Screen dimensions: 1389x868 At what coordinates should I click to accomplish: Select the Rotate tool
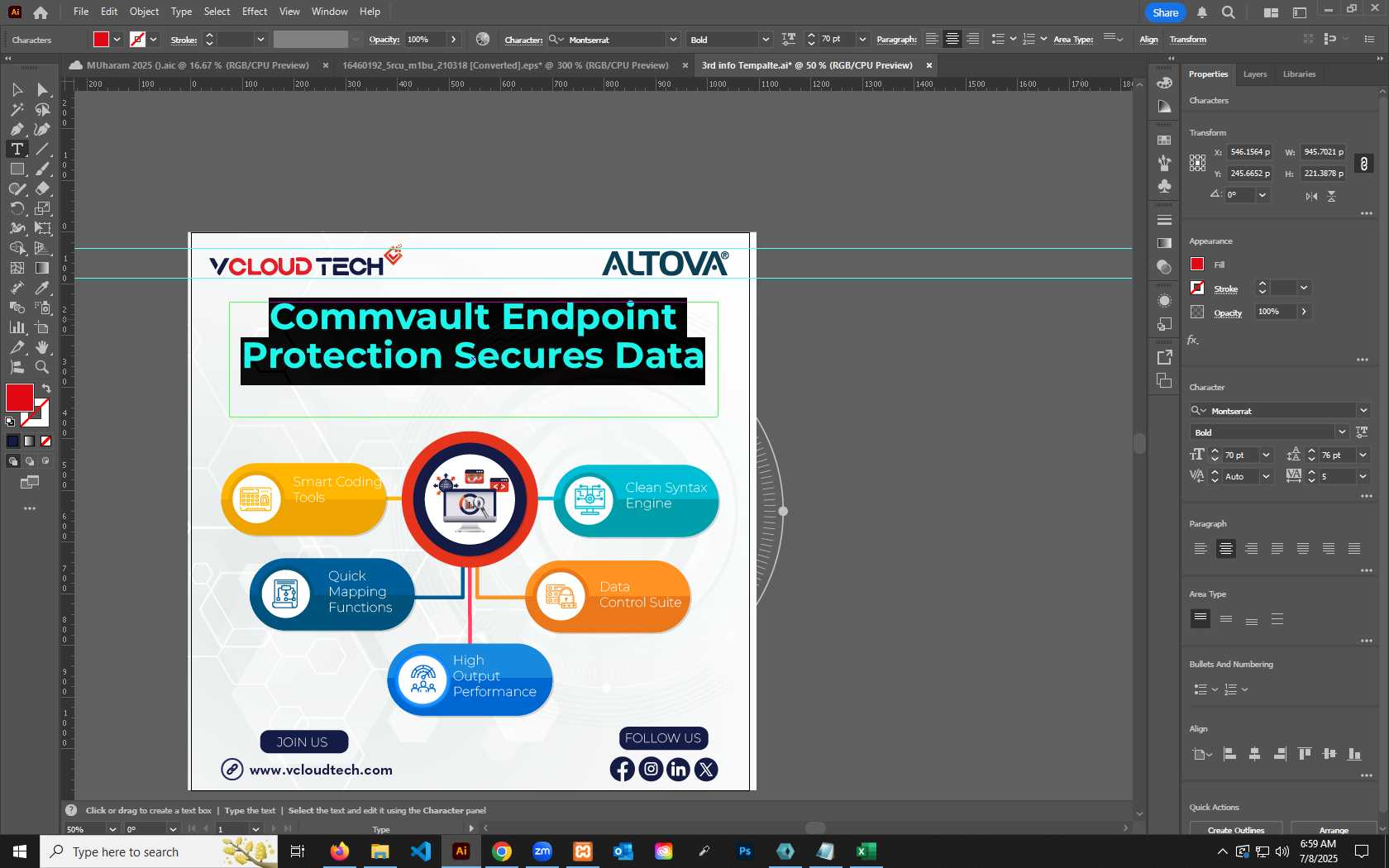pos(17,208)
